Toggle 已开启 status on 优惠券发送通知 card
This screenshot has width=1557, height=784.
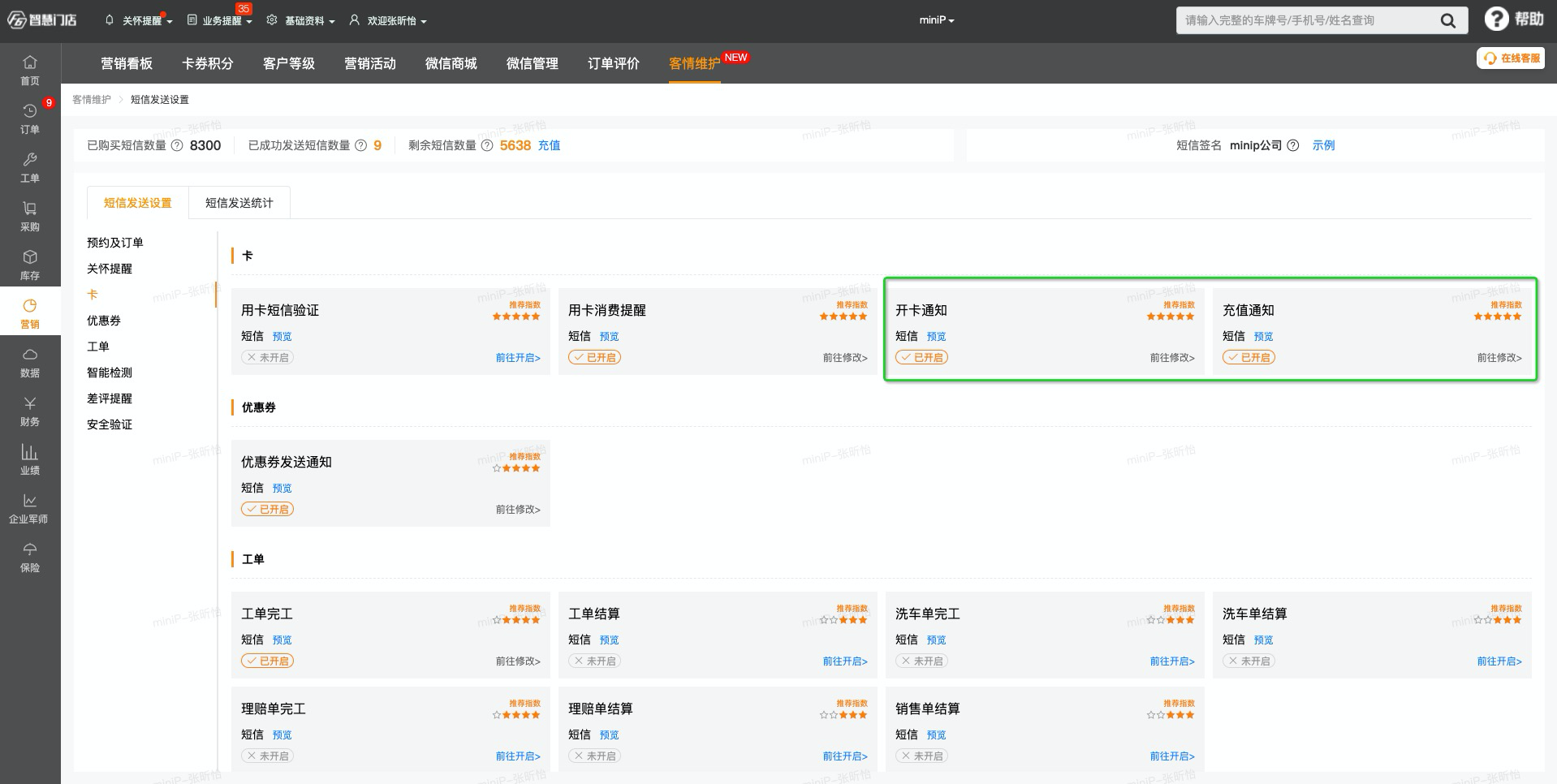268,509
